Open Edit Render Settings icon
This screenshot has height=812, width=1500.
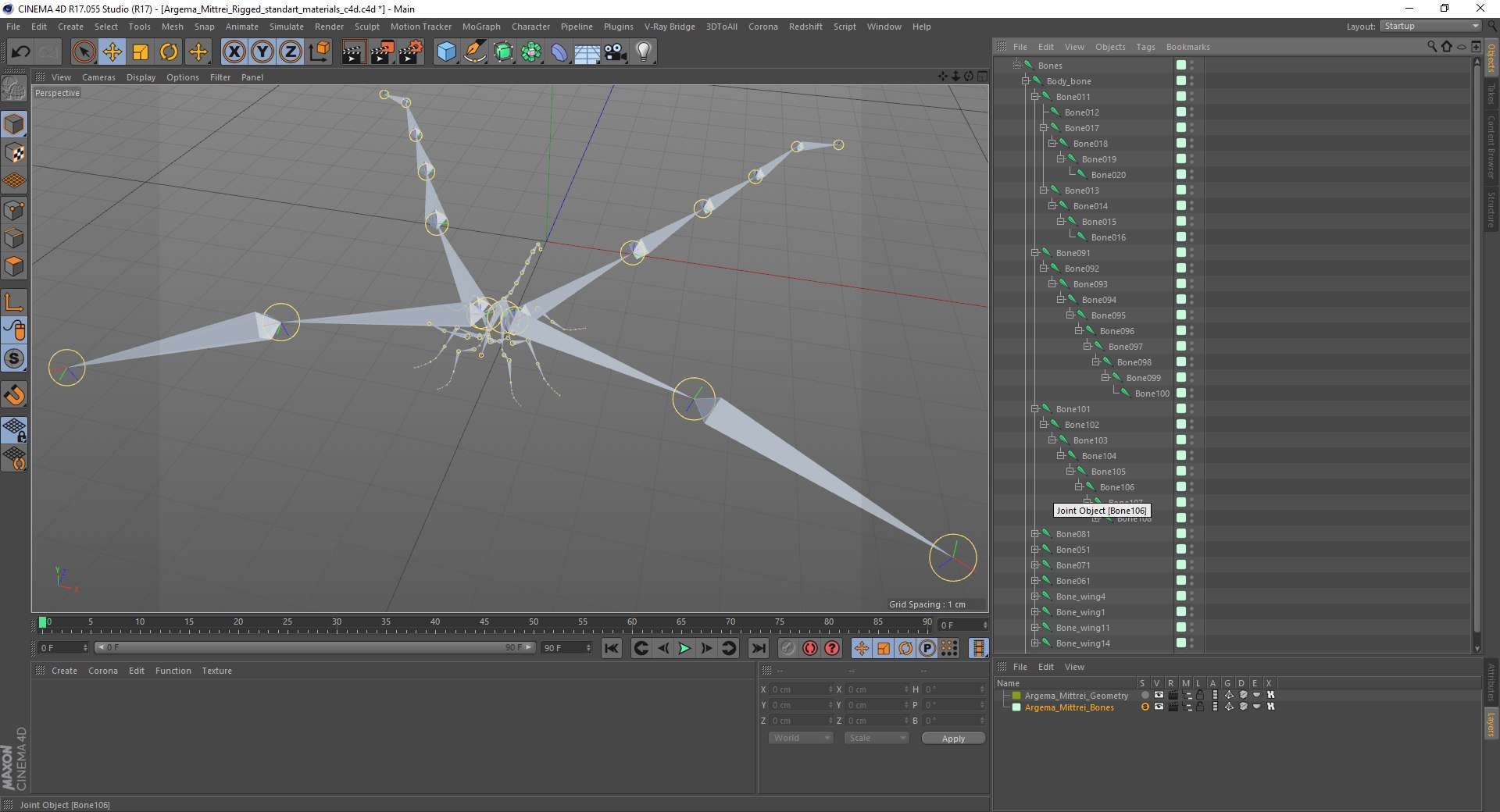[411, 52]
